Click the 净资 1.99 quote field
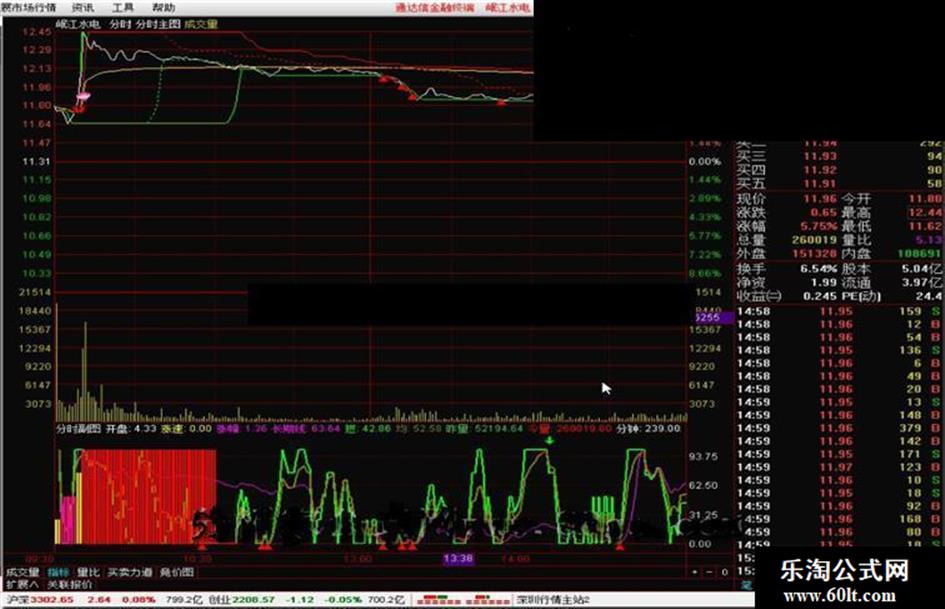The image size is (945, 609). (786, 283)
